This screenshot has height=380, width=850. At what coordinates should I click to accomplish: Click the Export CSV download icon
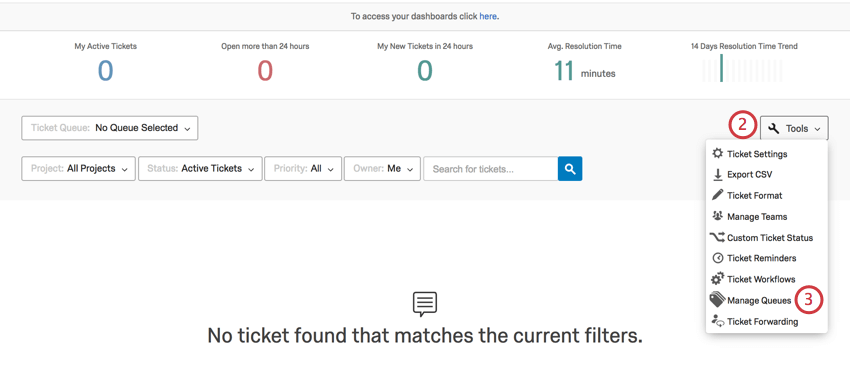tap(718, 175)
